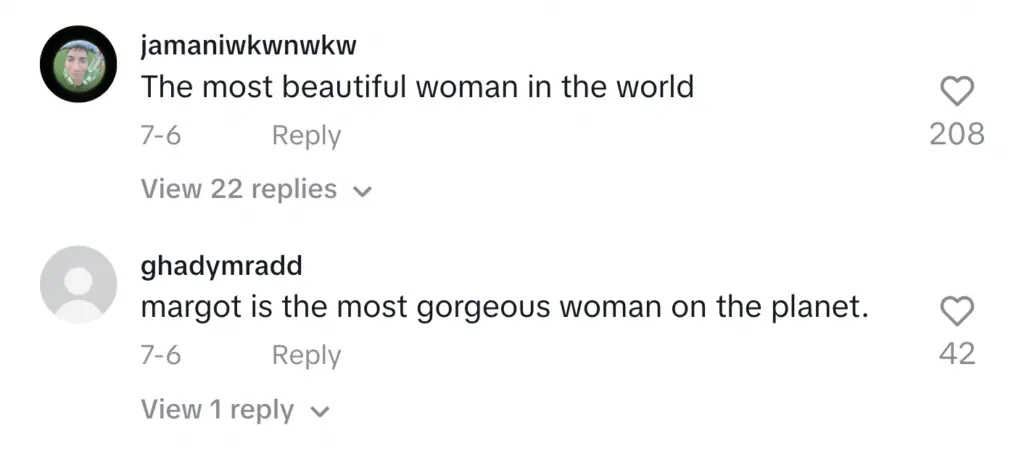Image resolution: width=1024 pixels, height=454 pixels.
Task: Reply to jamaniwkwnwkw's comment
Action: (x=306, y=135)
